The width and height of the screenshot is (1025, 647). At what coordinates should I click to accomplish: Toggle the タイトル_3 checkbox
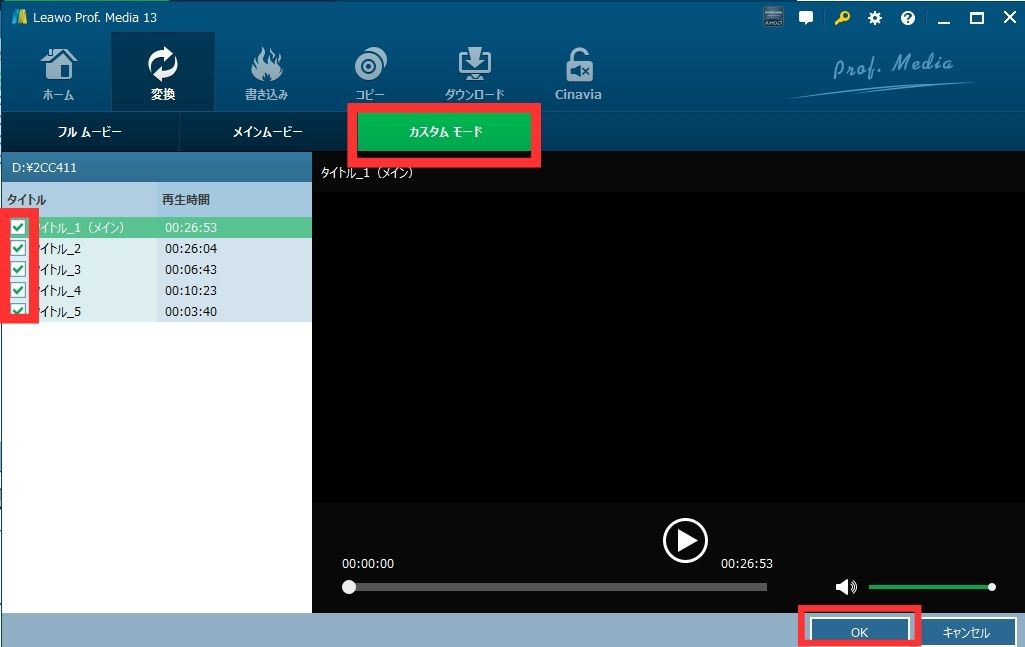pyautogui.click(x=19, y=270)
